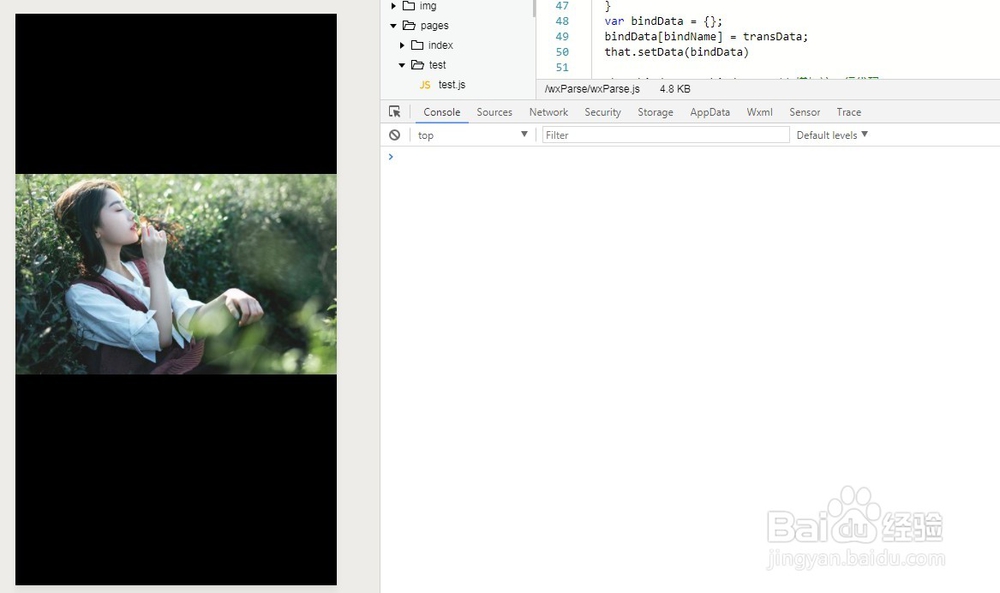Switch to the Wxml tab
Screen dimensions: 1000x593
point(760,112)
